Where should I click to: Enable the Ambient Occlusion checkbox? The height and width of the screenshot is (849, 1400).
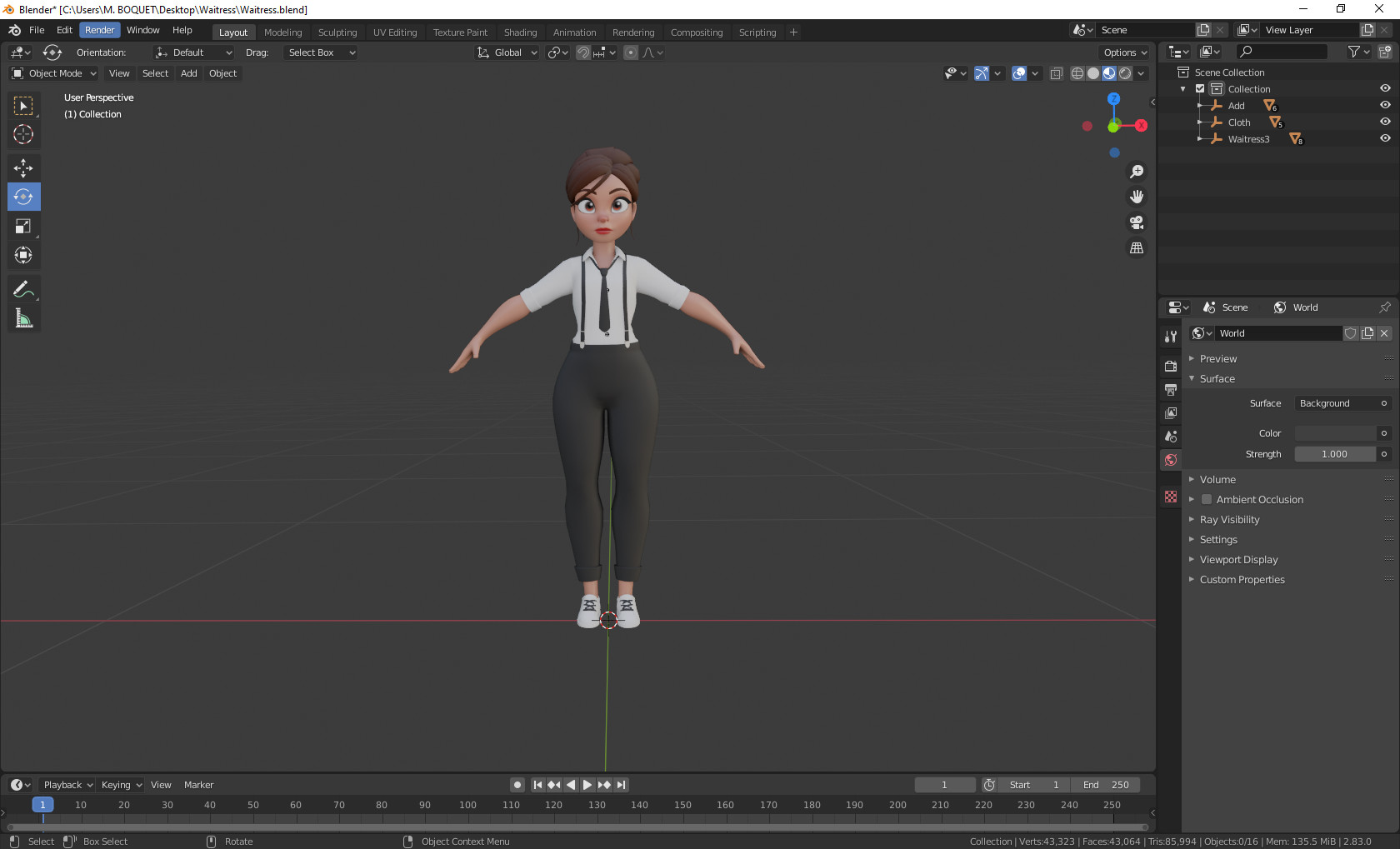tap(1207, 499)
